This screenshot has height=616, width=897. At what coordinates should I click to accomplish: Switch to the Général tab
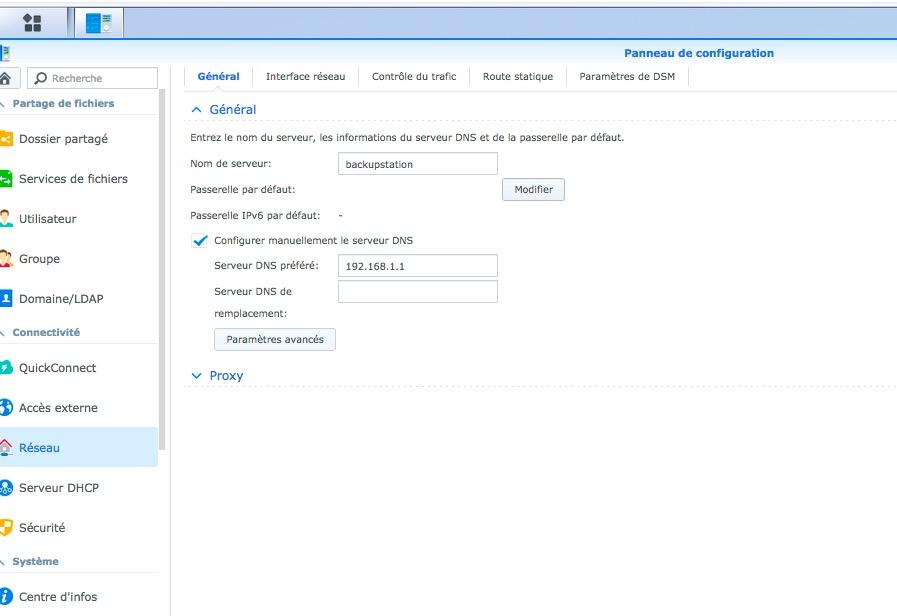coord(219,77)
